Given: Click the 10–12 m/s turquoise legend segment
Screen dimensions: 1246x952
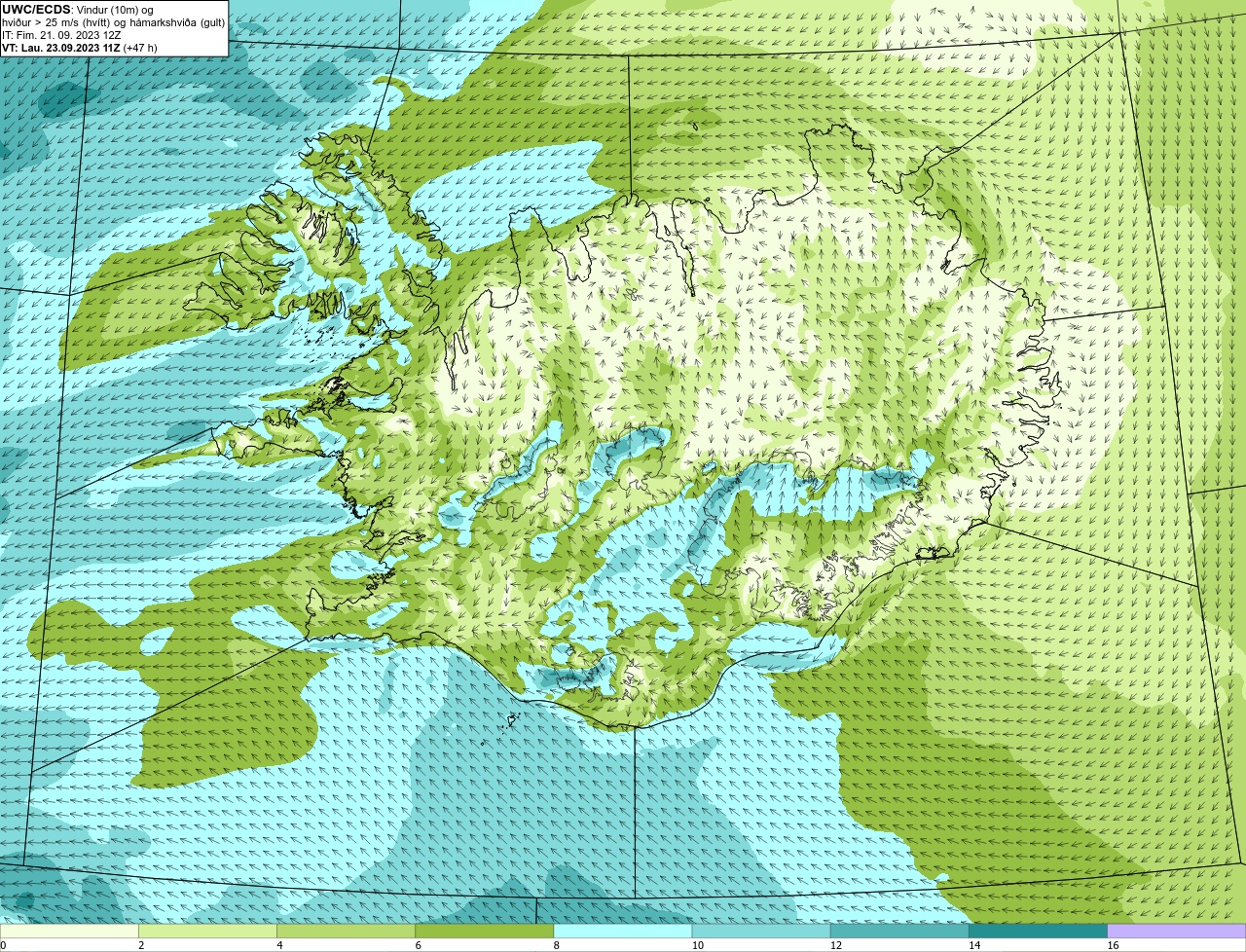Looking at the screenshot, I should tap(761, 931).
